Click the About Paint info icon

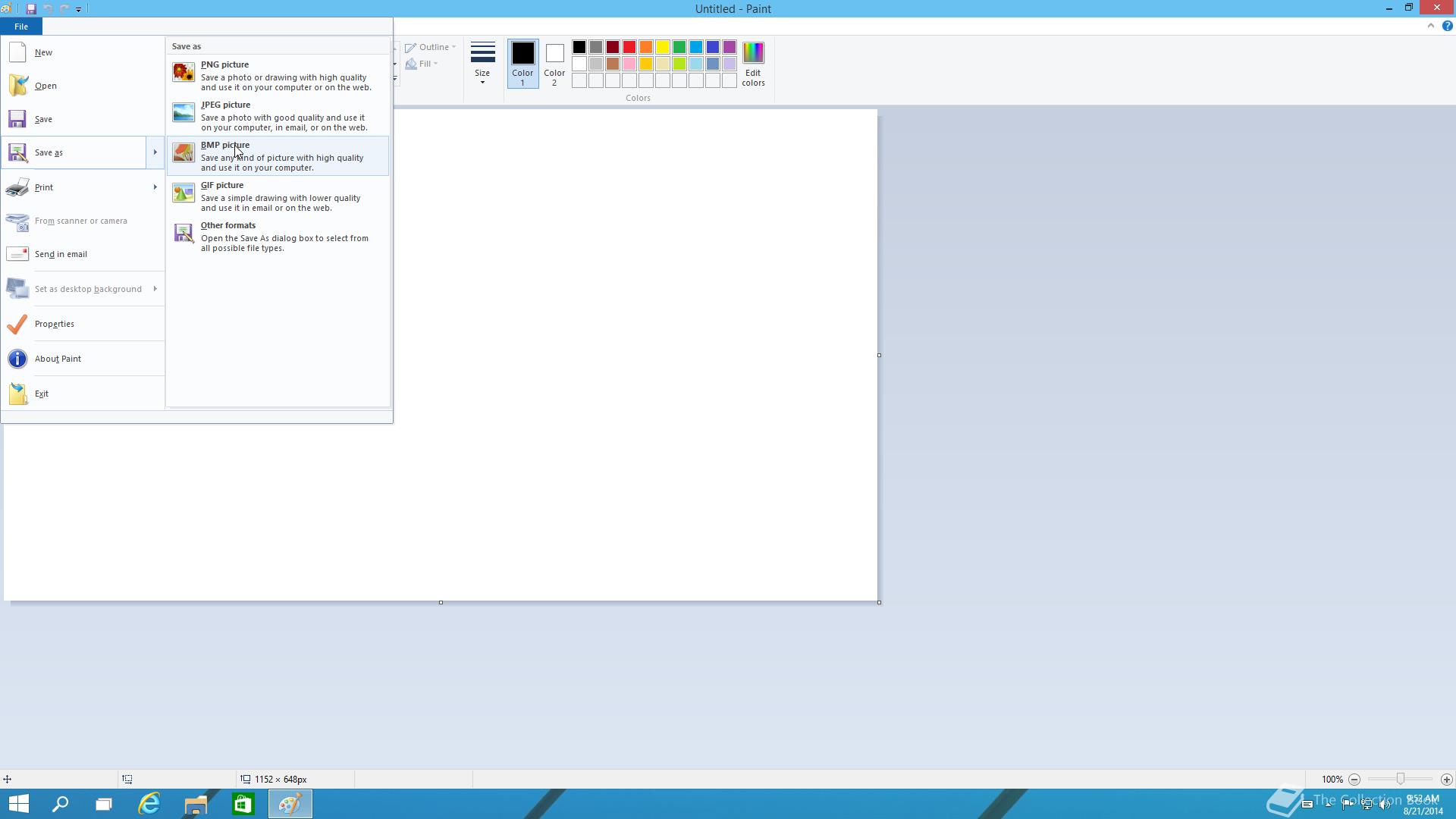[x=17, y=359]
